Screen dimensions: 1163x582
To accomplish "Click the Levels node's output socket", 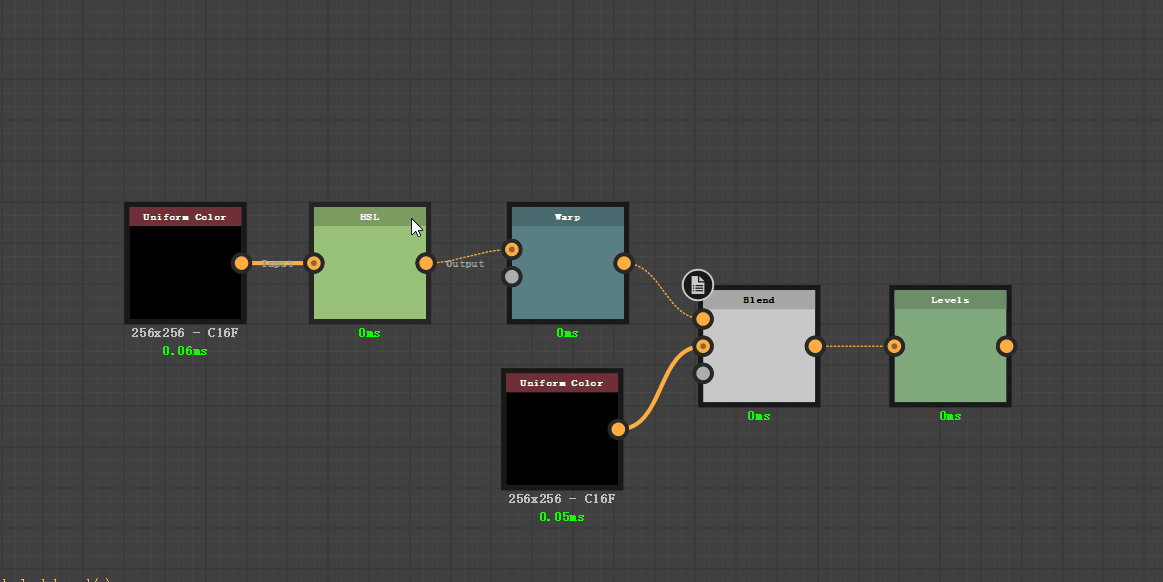I will pyautogui.click(x=1006, y=346).
